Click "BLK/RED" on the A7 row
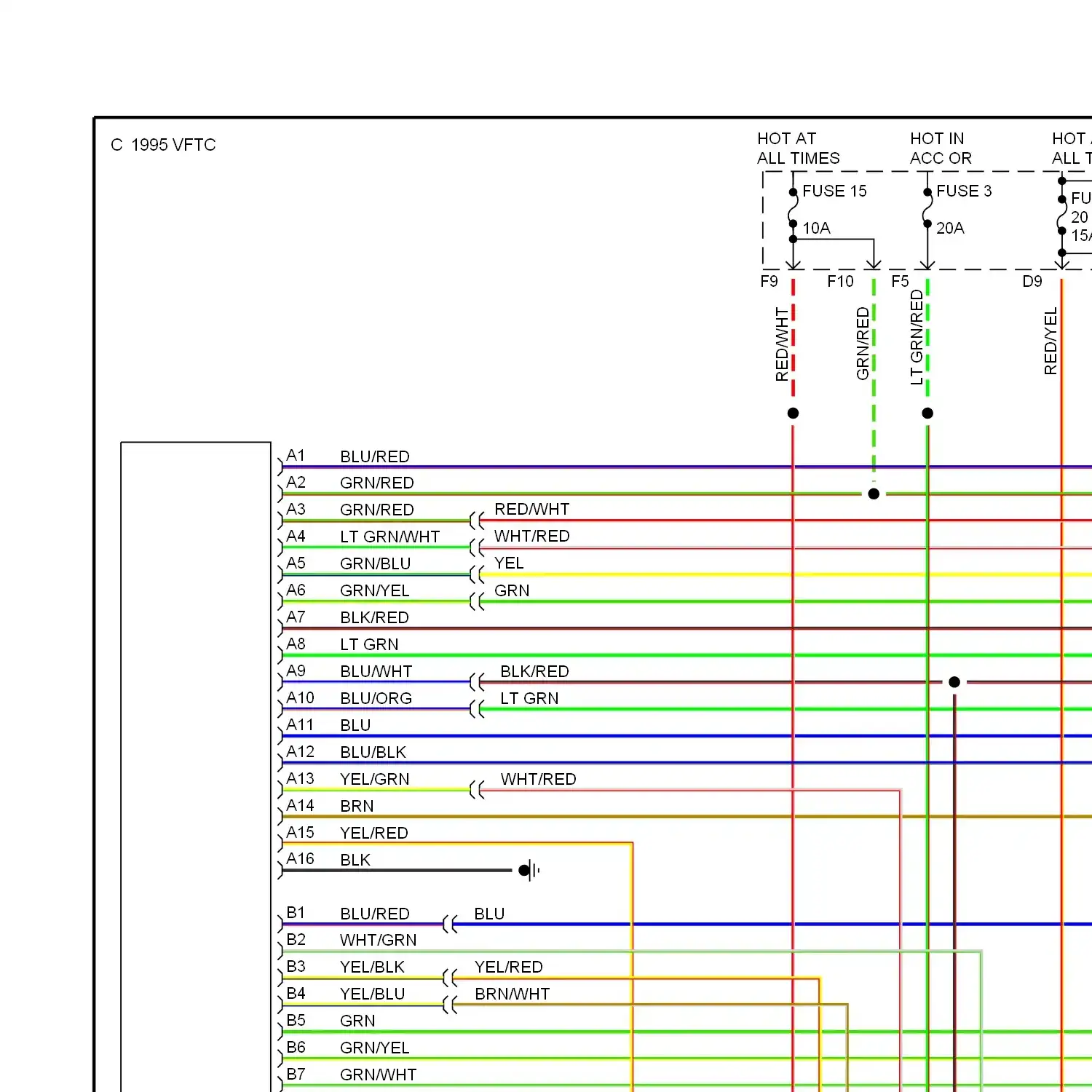This screenshot has width=1092, height=1092. (375, 617)
